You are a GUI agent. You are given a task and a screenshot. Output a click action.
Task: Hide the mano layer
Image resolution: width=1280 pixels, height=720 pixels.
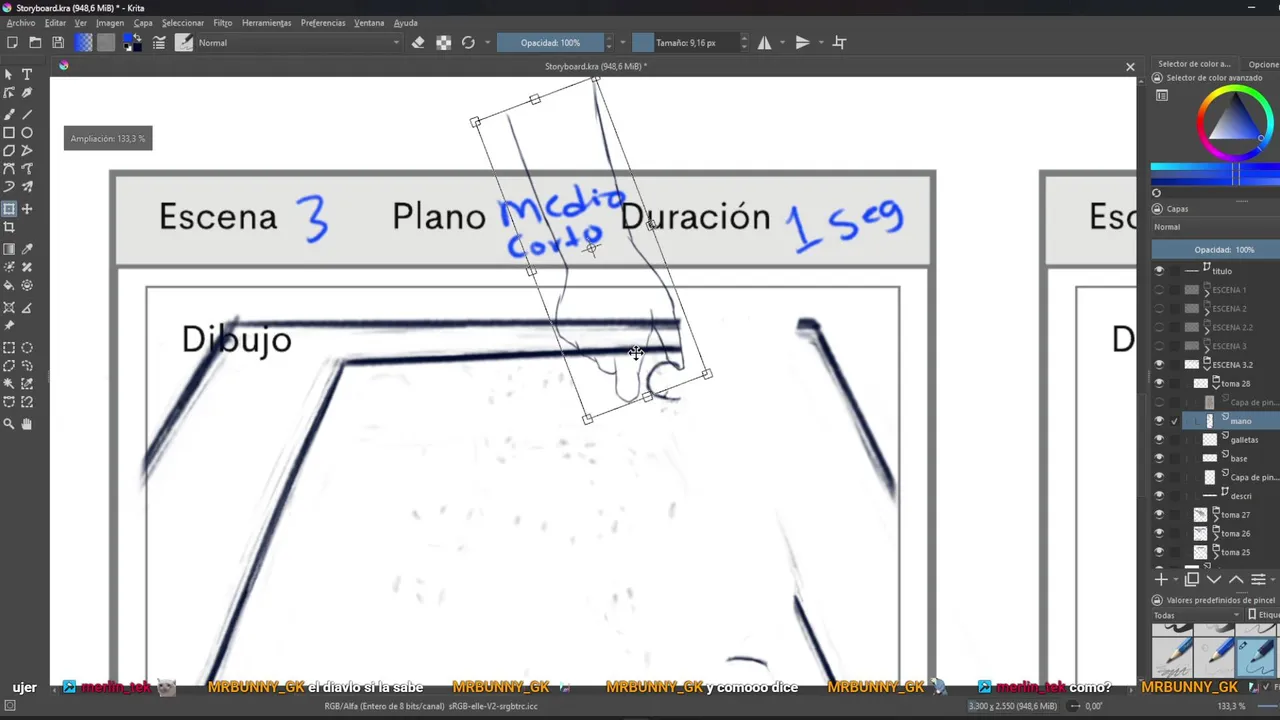click(x=1159, y=421)
